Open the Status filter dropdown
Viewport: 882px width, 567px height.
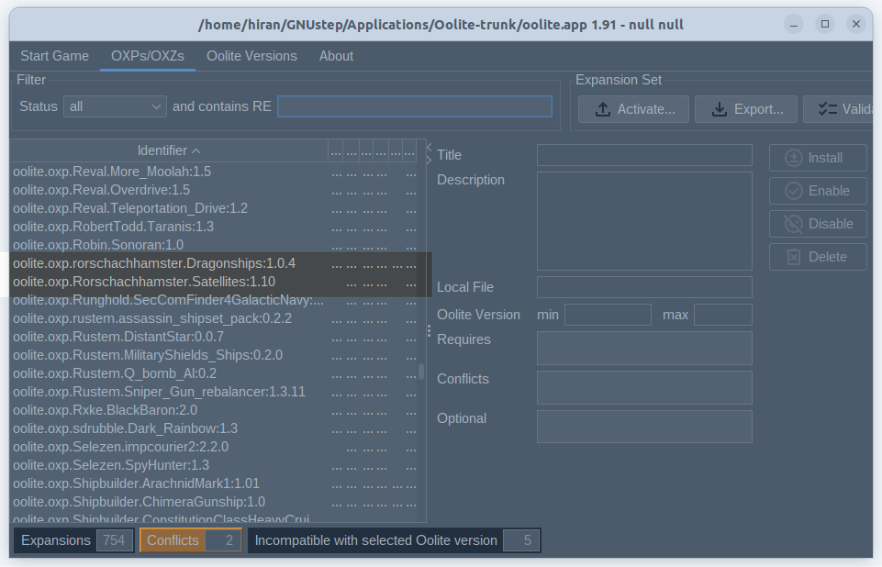(x=115, y=107)
